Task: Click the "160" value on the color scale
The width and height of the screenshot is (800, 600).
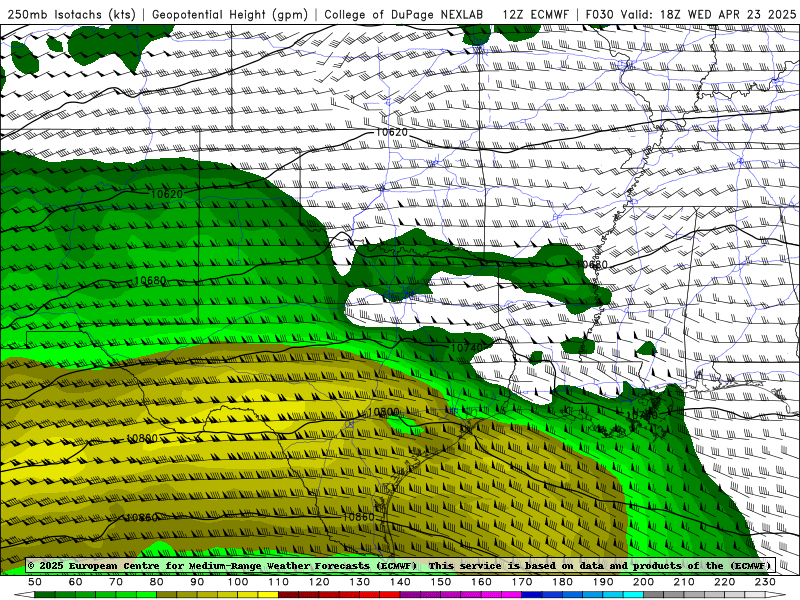Action: [482, 582]
